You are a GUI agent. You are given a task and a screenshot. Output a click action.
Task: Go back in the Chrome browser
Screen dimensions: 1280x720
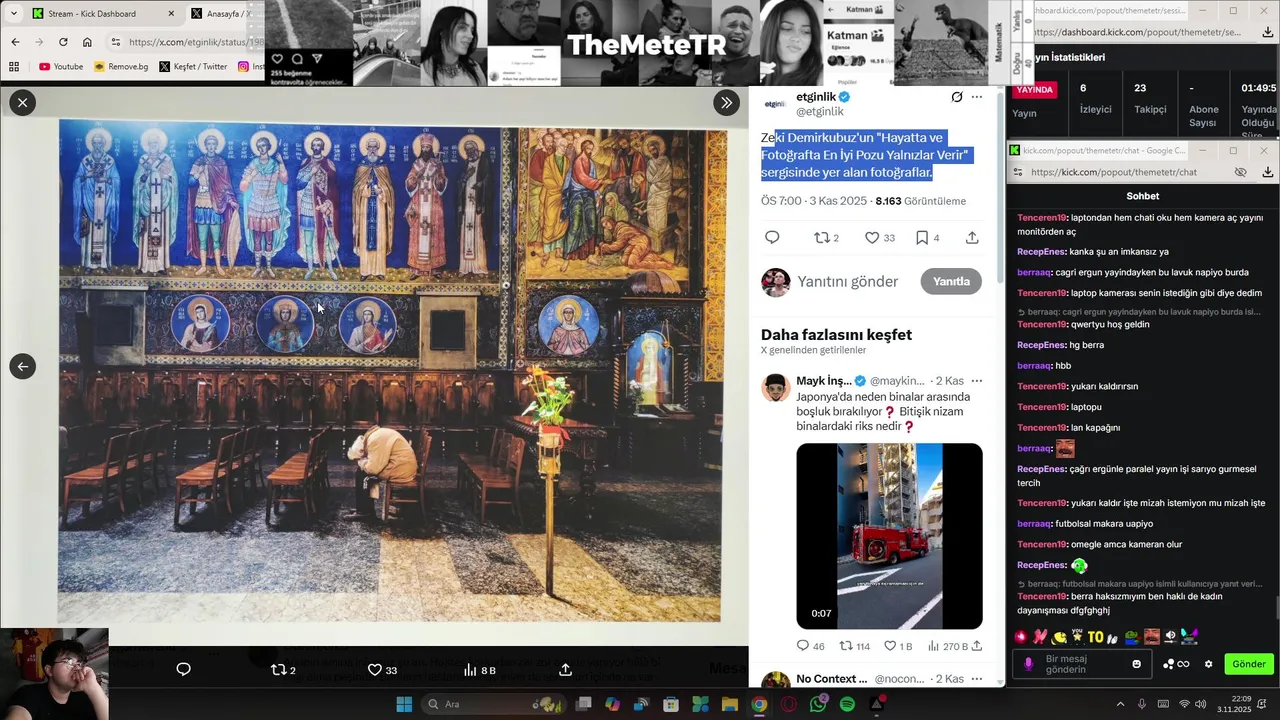click(x=15, y=42)
